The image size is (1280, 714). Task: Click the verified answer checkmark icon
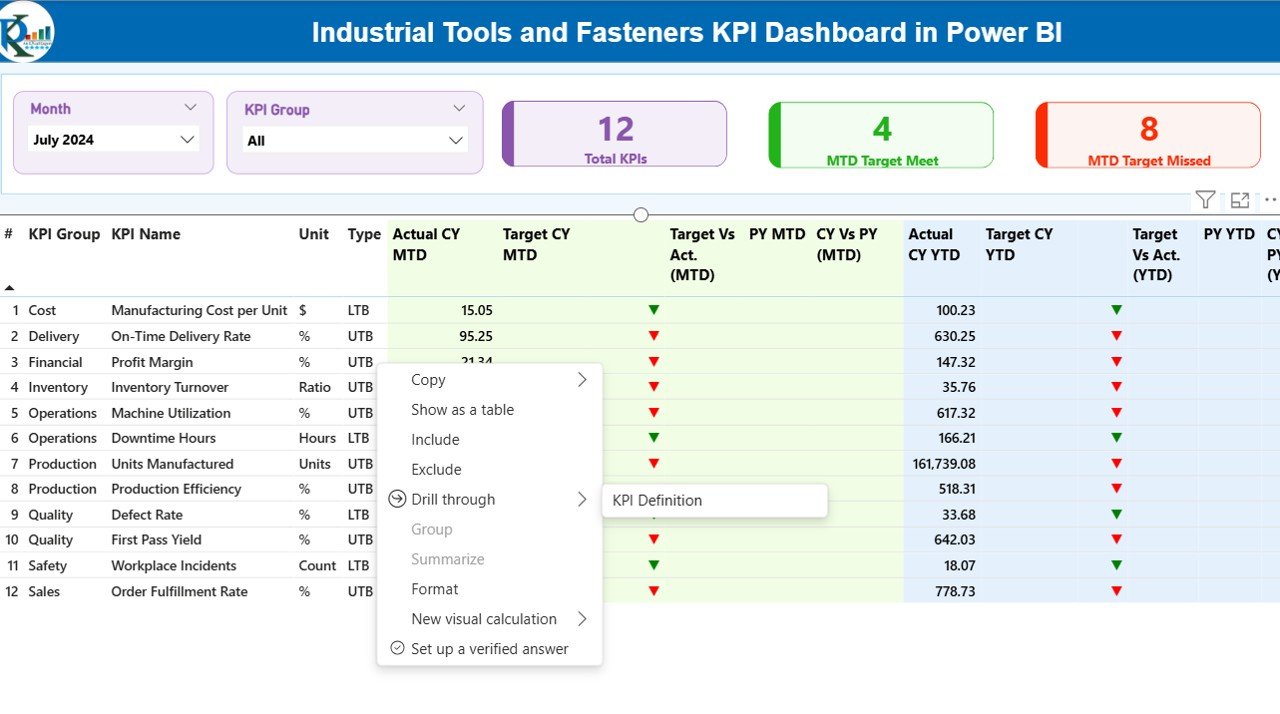pyautogui.click(x=396, y=648)
